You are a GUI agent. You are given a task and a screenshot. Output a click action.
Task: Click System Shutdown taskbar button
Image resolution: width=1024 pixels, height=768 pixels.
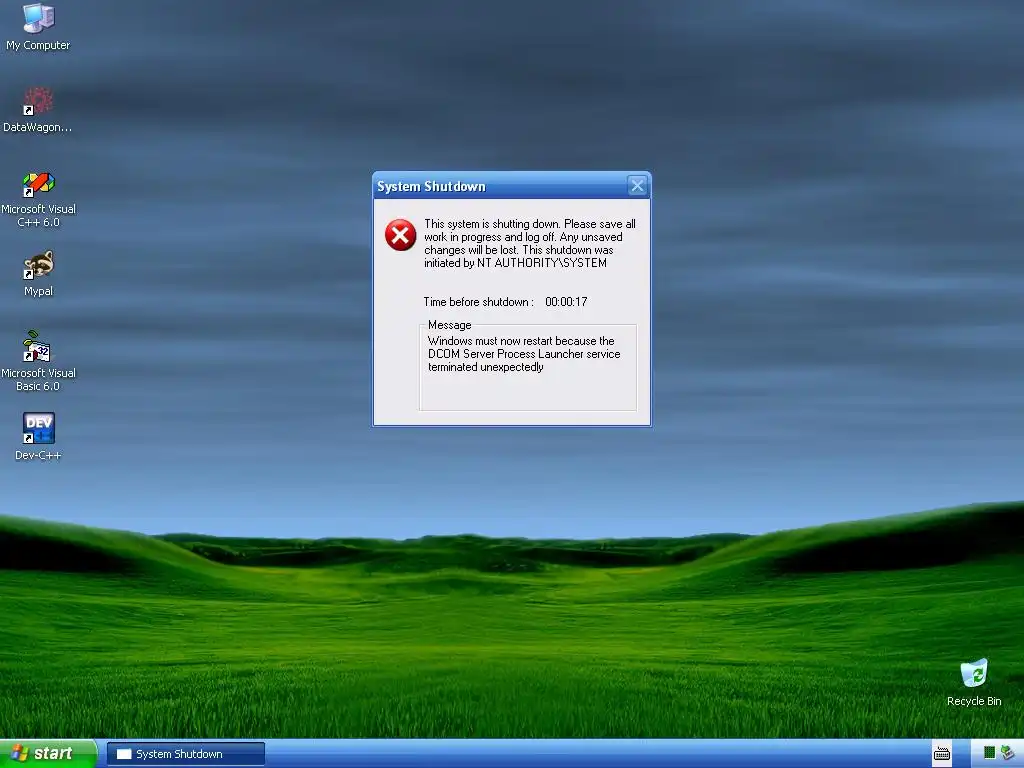click(186, 754)
